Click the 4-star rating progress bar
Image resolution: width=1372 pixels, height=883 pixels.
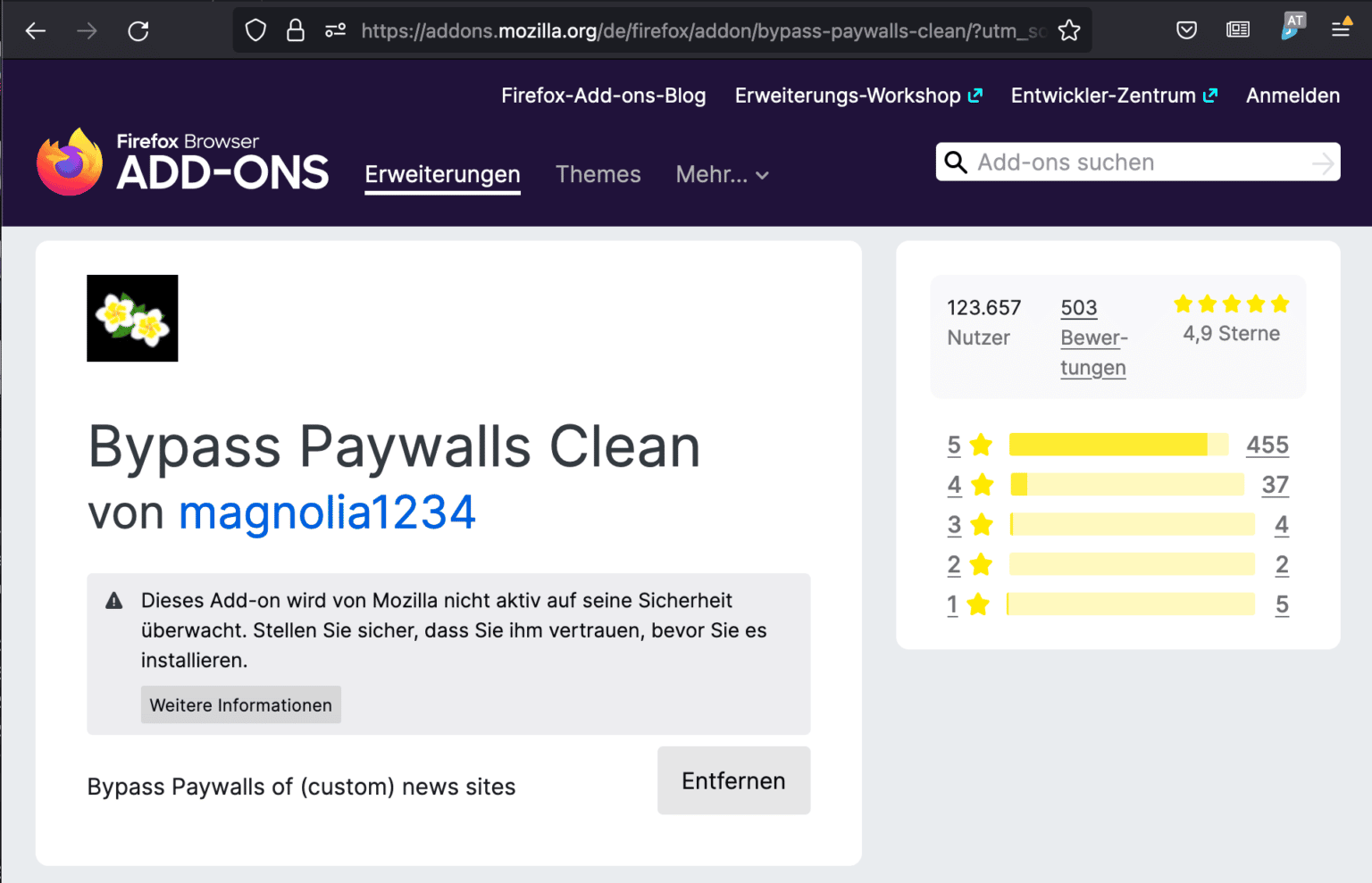[x=1127, y=485]
